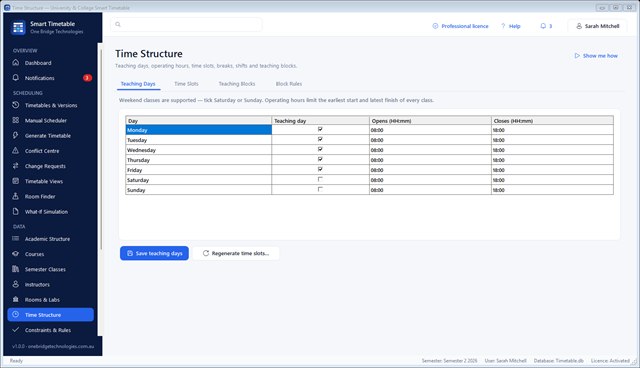
Task: Click the Day column header
Action: pyautogui.click(x=198, y=120)
